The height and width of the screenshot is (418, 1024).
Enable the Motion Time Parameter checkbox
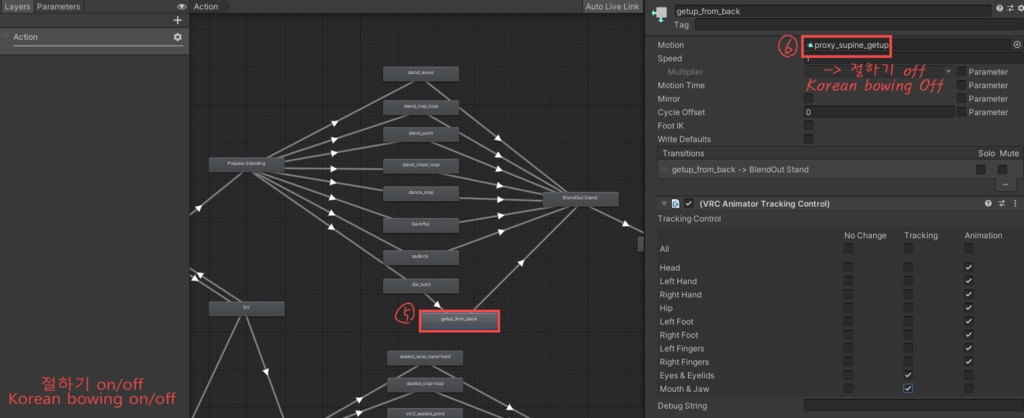[x=961, y=86]
